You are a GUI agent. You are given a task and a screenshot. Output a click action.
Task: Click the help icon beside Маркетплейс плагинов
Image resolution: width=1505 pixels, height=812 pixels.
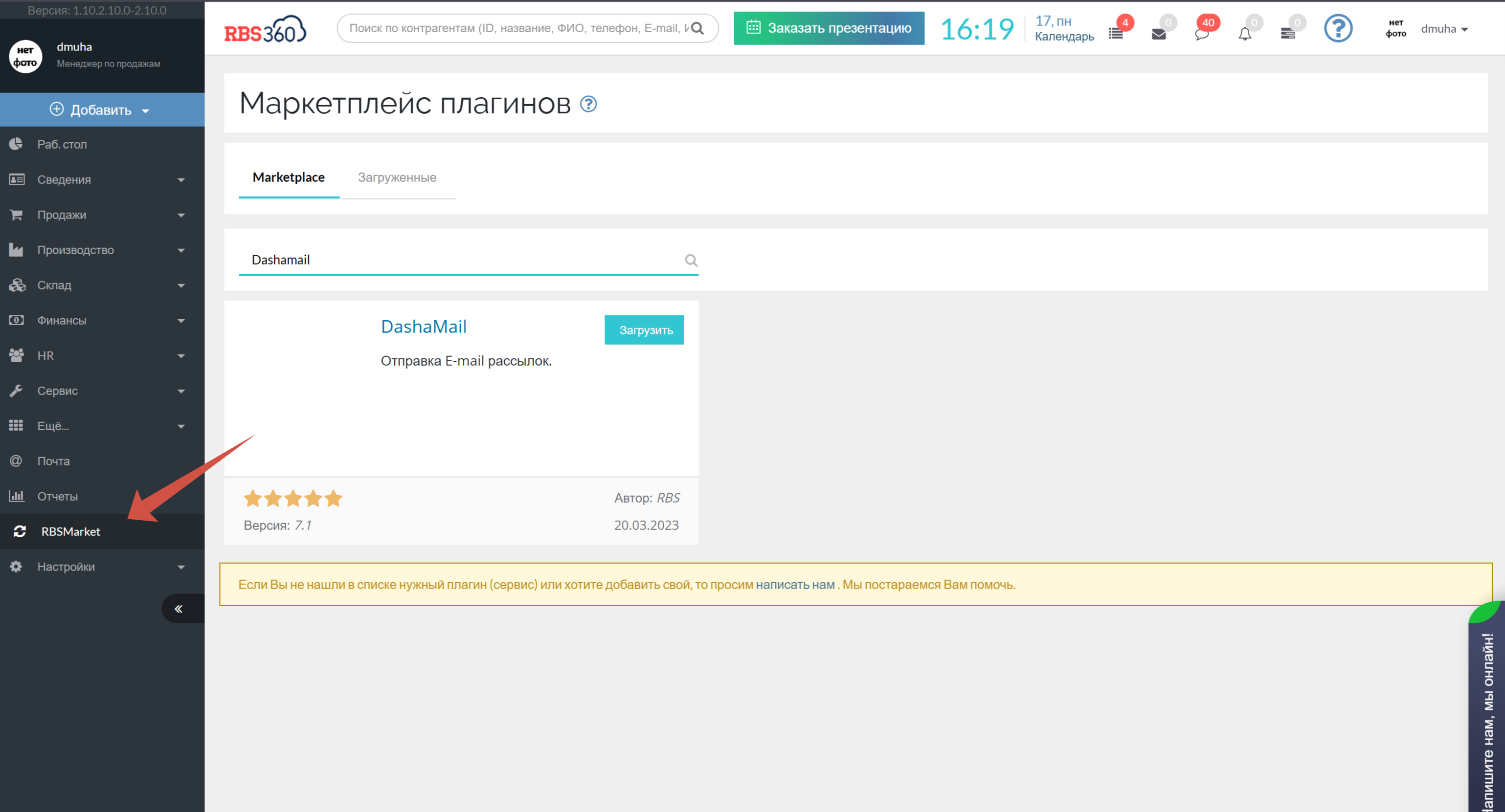coord(588,104)
